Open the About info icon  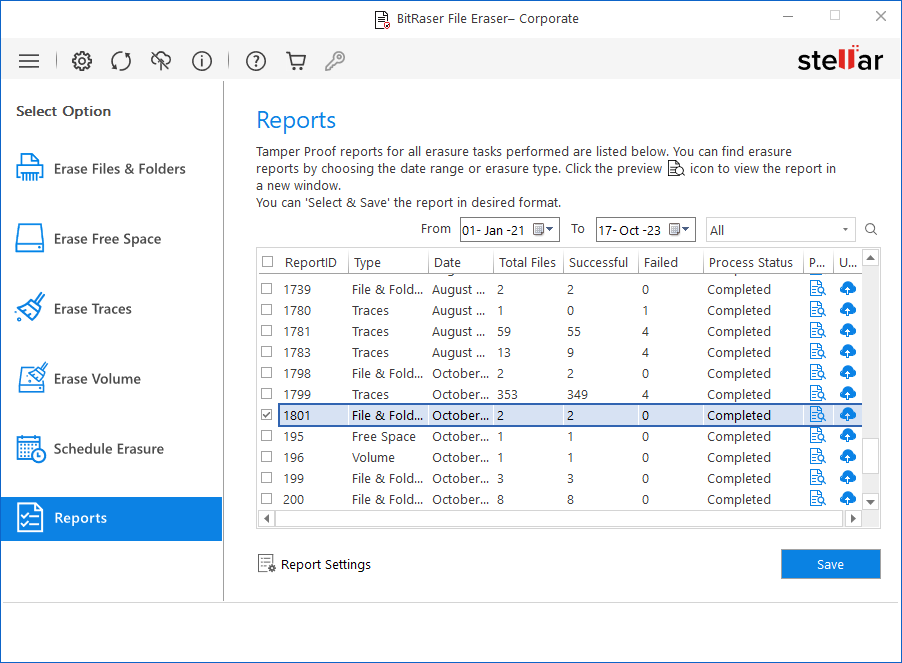click(x=202, y=61)
